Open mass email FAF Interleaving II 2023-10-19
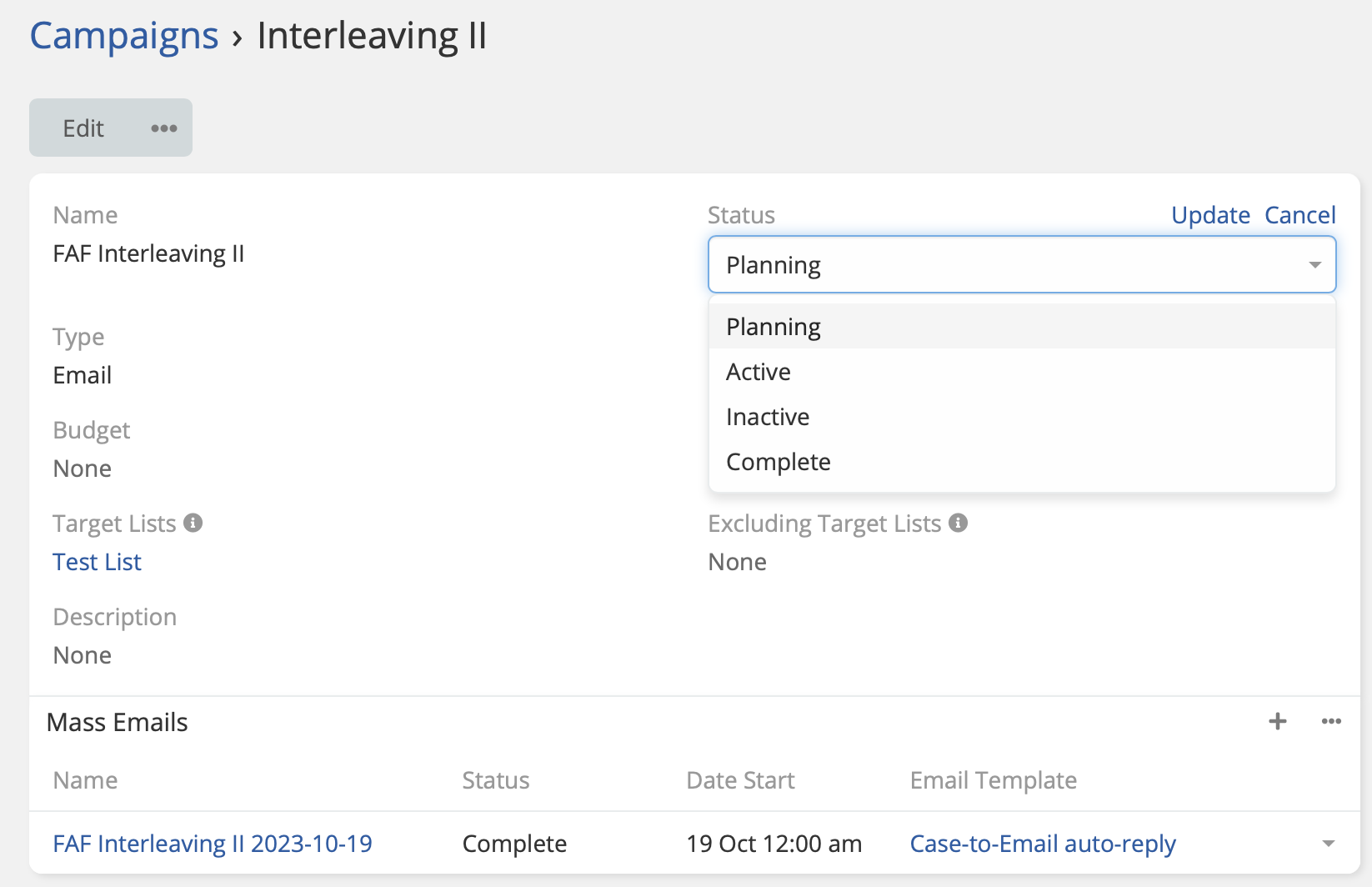 click(213, 844)
